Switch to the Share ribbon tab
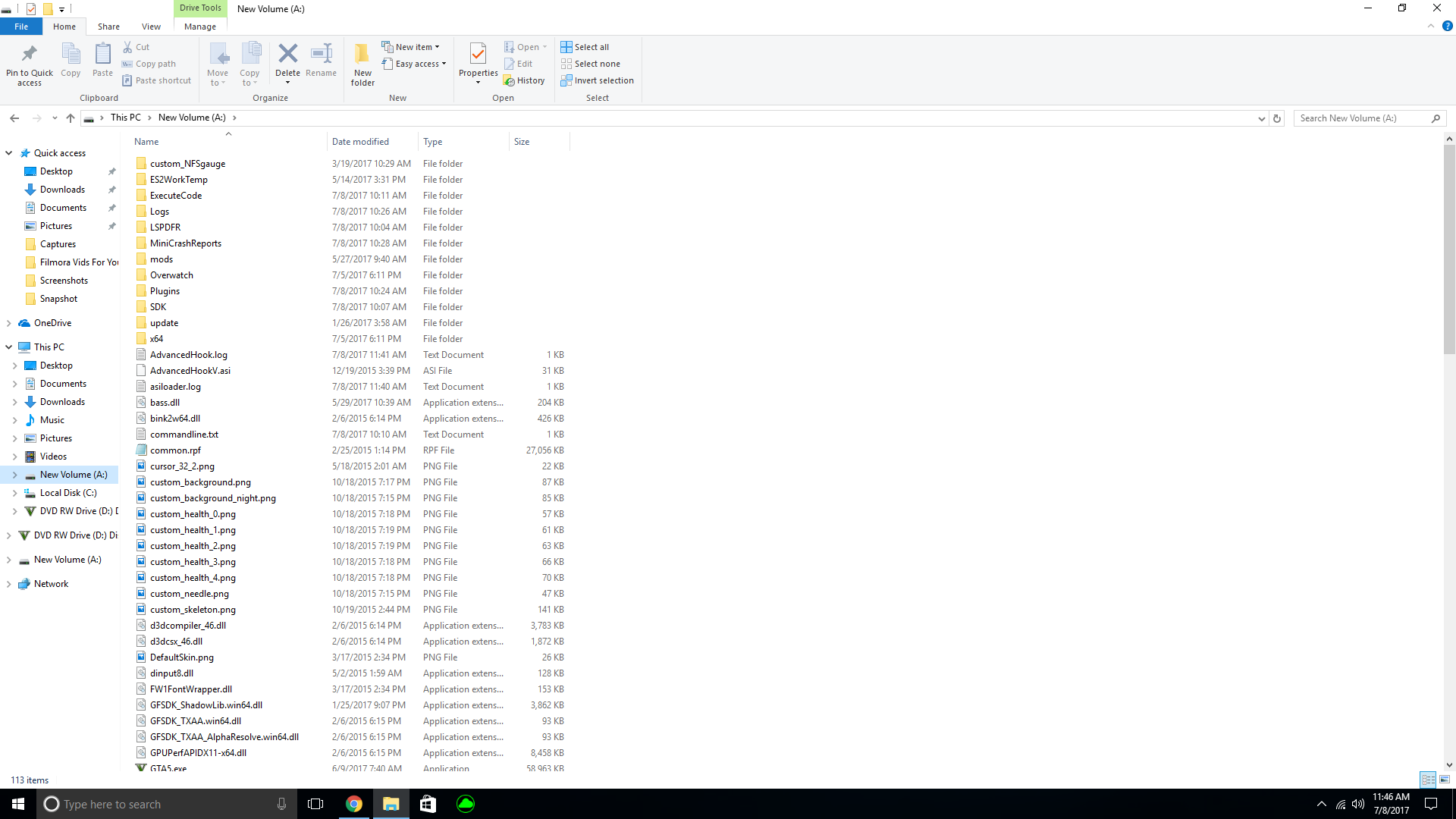This screenshot has width=1456, height=819. click(108, 27)
